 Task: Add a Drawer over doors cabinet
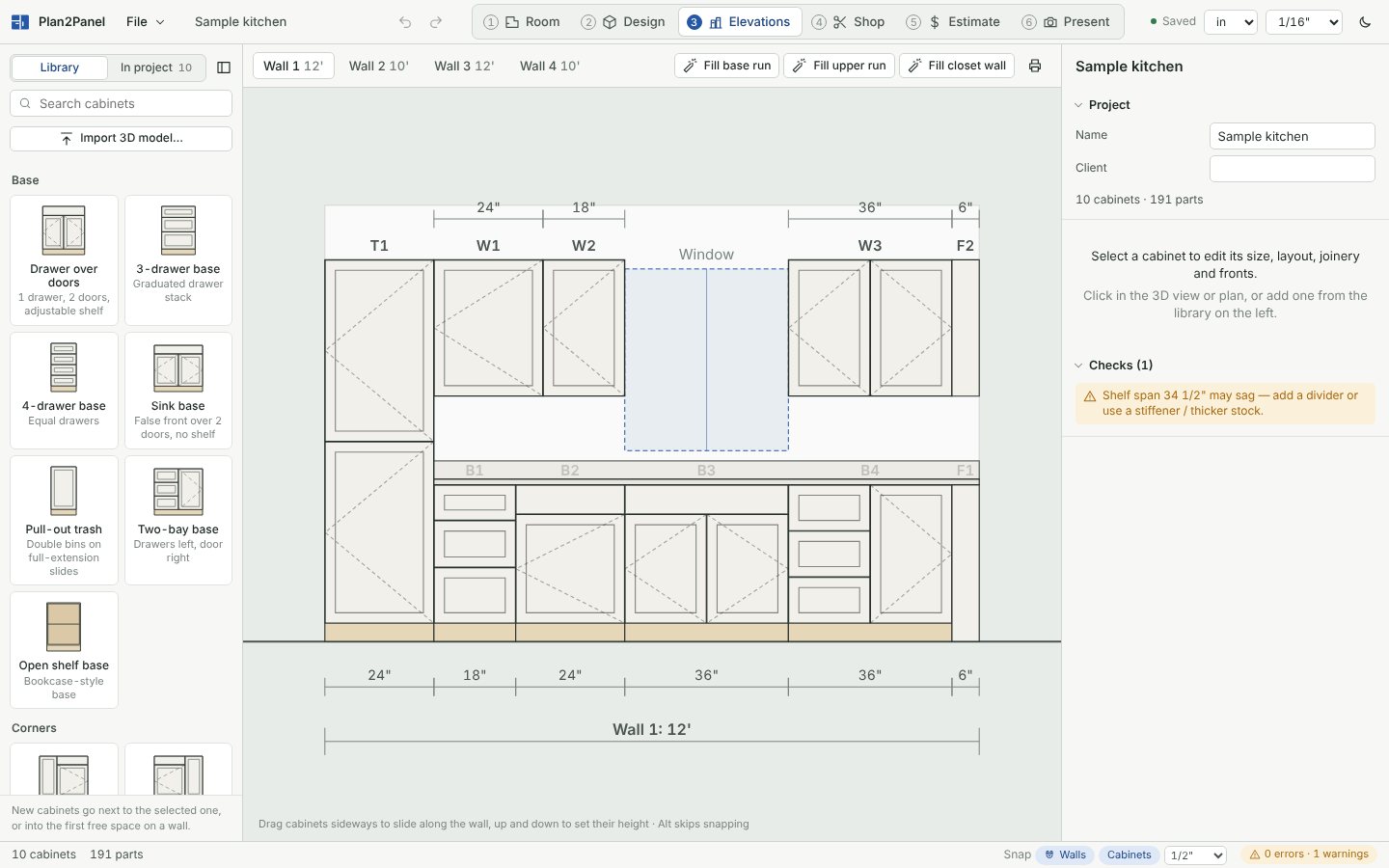(x=64, y=260)
